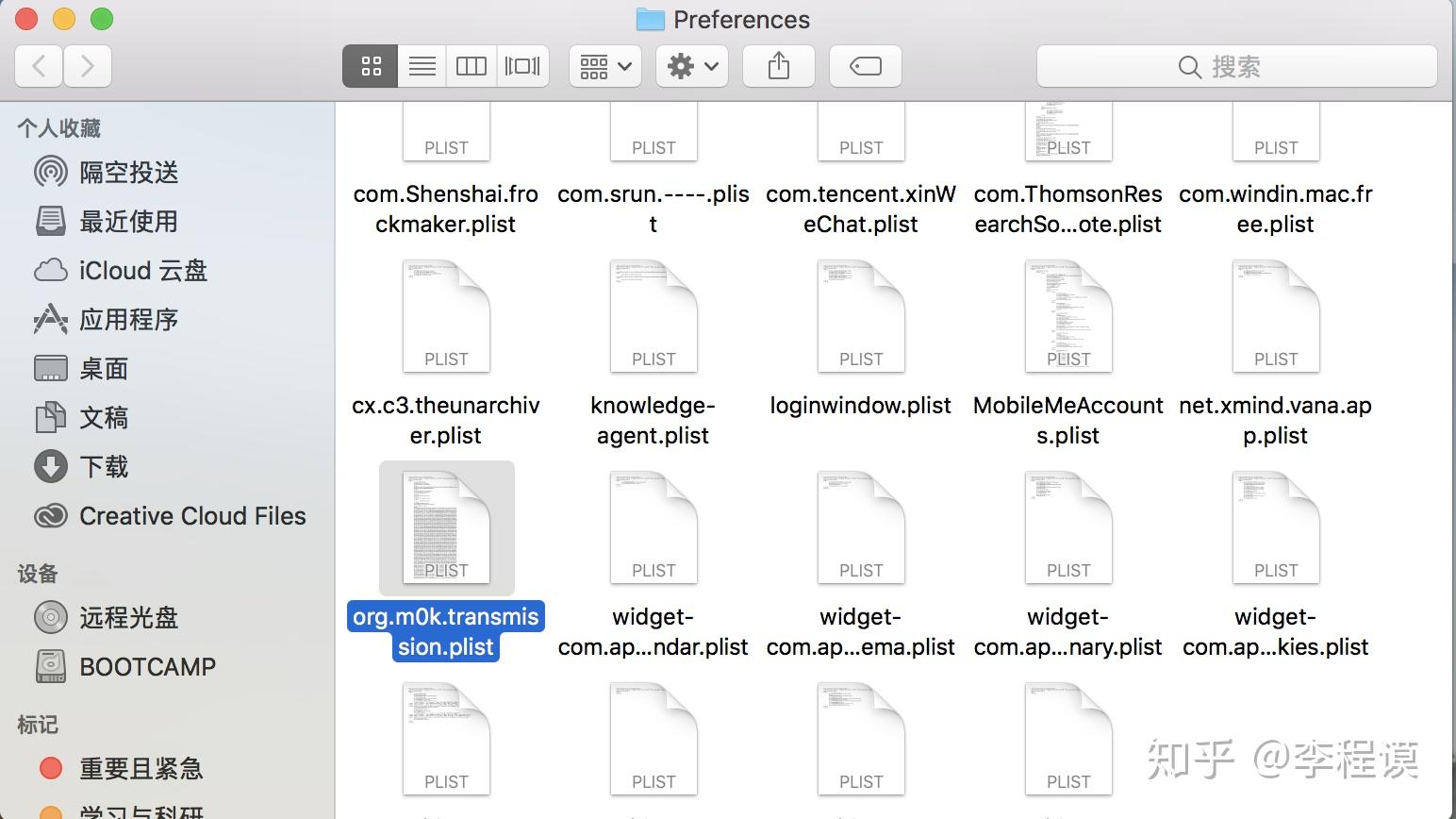Click the search field

pos(1235,66)
